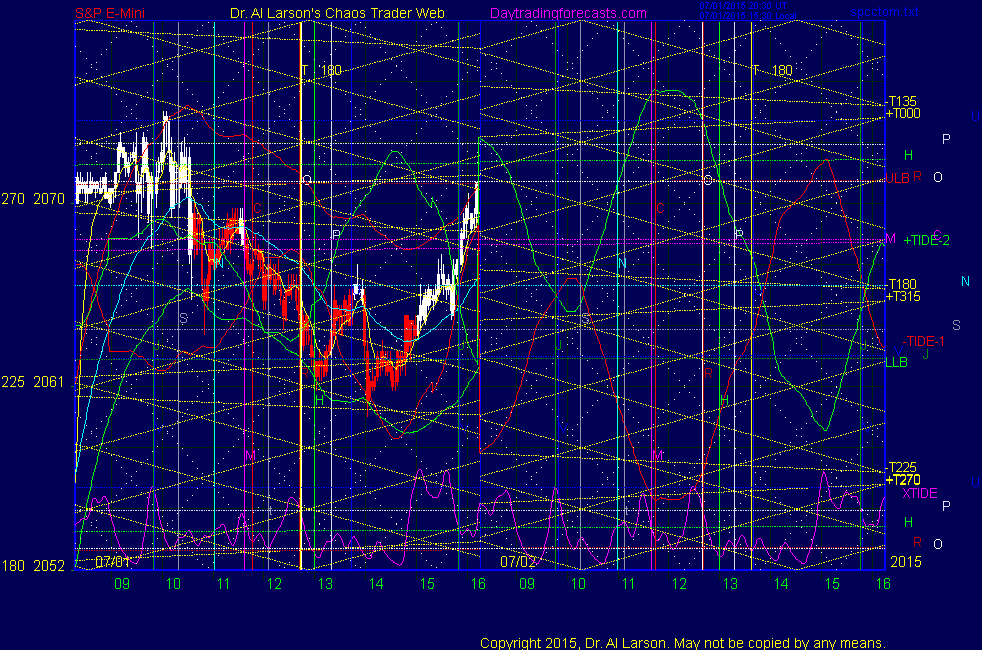Click the -T180 line label
This screenshot has height=650, width=982.
pos(902,284)
